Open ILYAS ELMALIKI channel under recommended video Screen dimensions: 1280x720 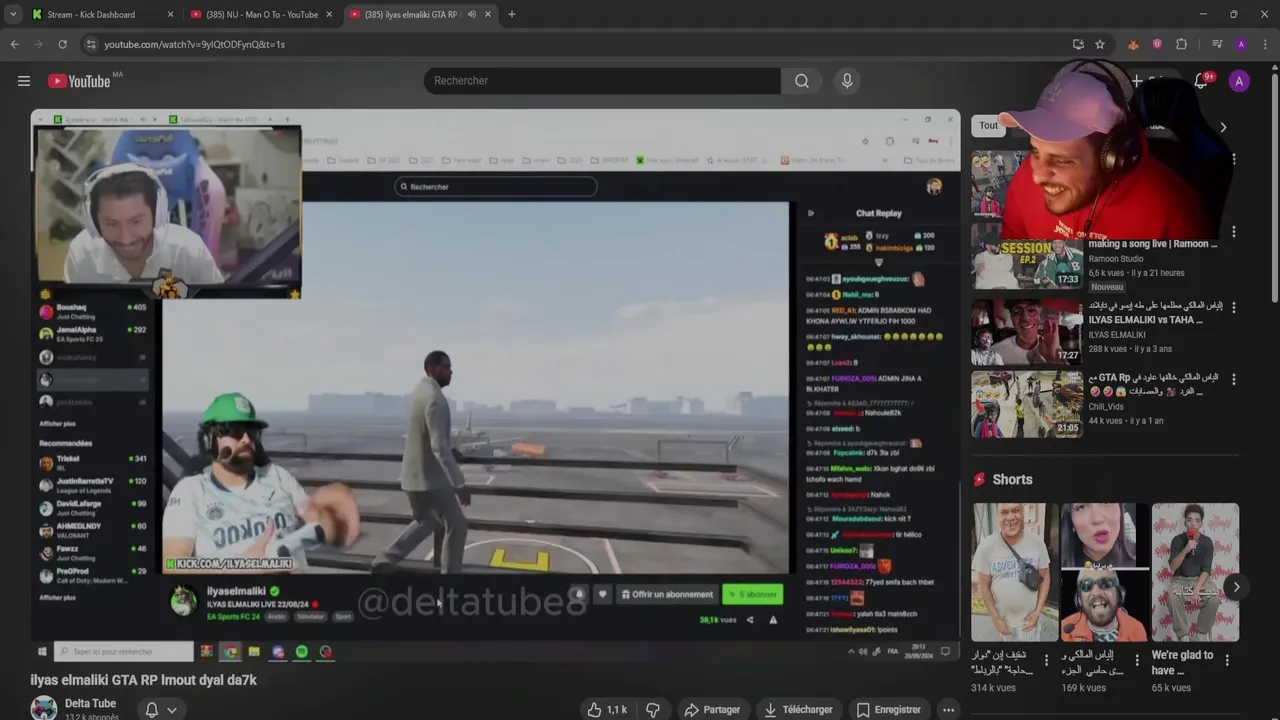[1117, 335]
